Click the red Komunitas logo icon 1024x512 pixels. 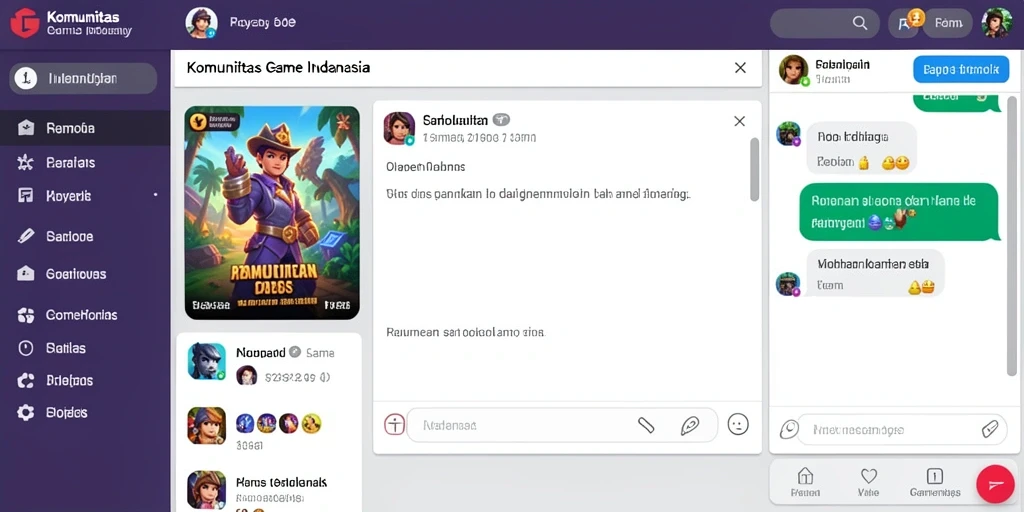(25, 24)
